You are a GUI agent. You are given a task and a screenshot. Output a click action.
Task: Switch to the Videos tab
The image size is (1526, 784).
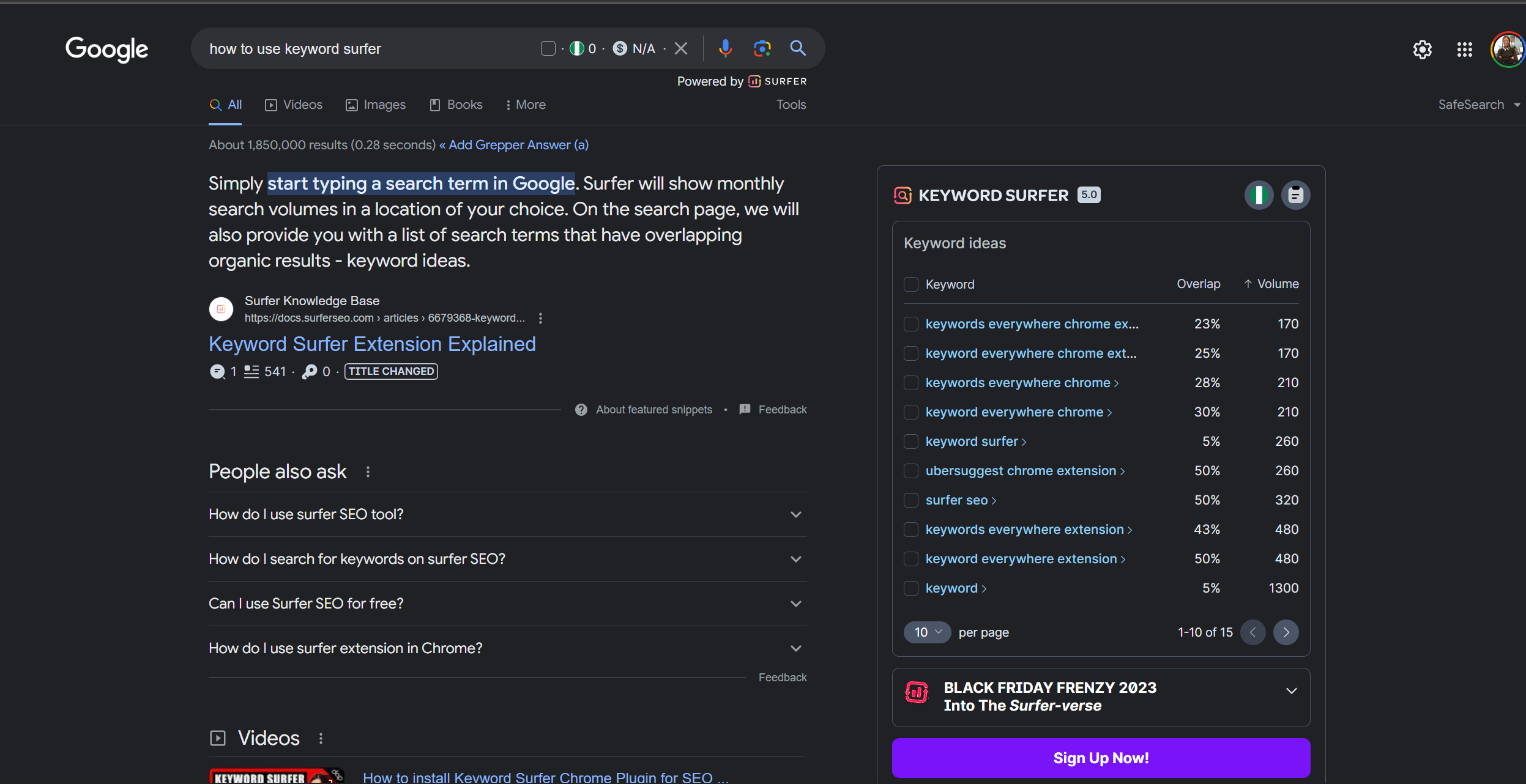pyautogui.click(x=294, y=105)
